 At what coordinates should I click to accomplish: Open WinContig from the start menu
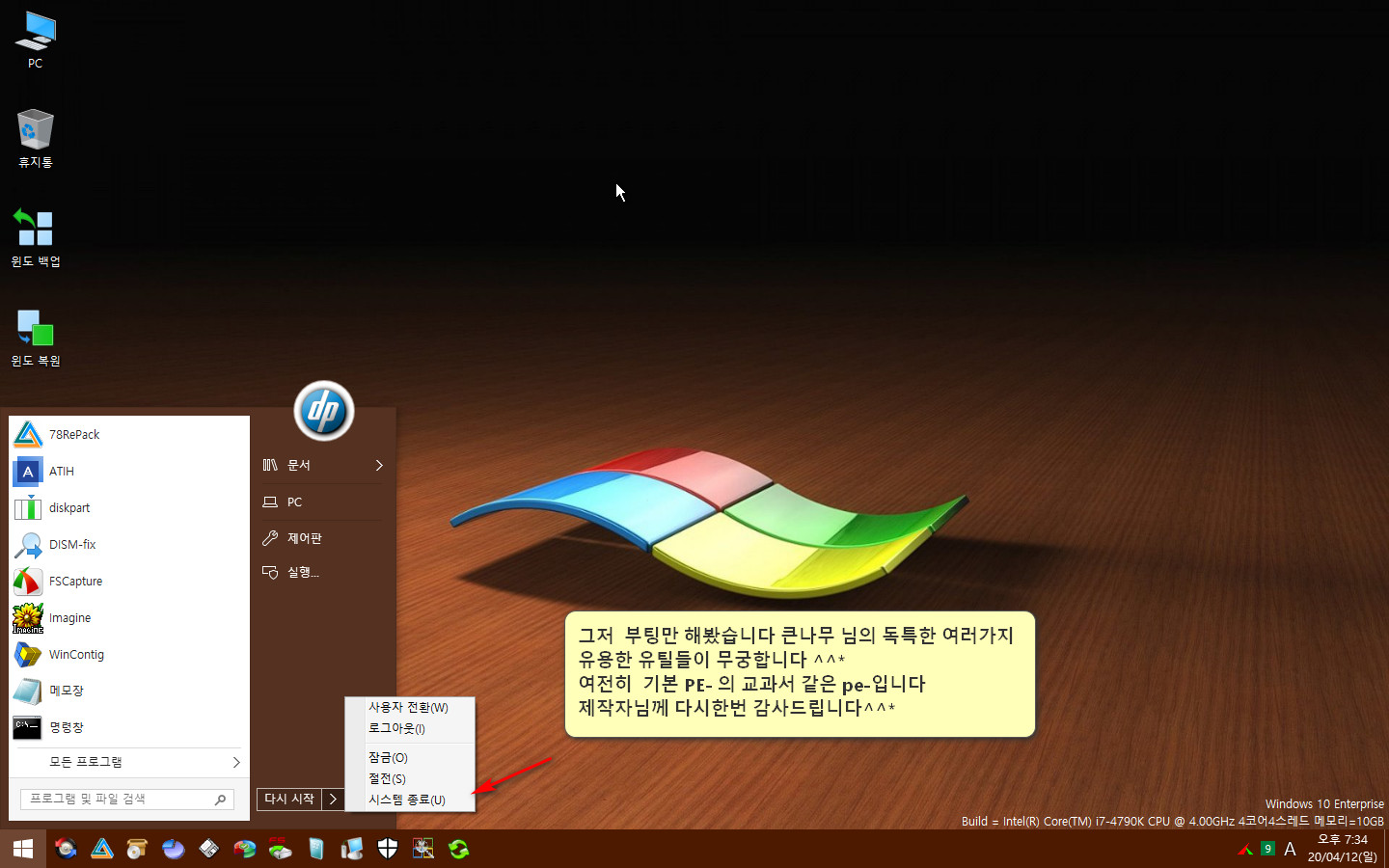[129, 655]
